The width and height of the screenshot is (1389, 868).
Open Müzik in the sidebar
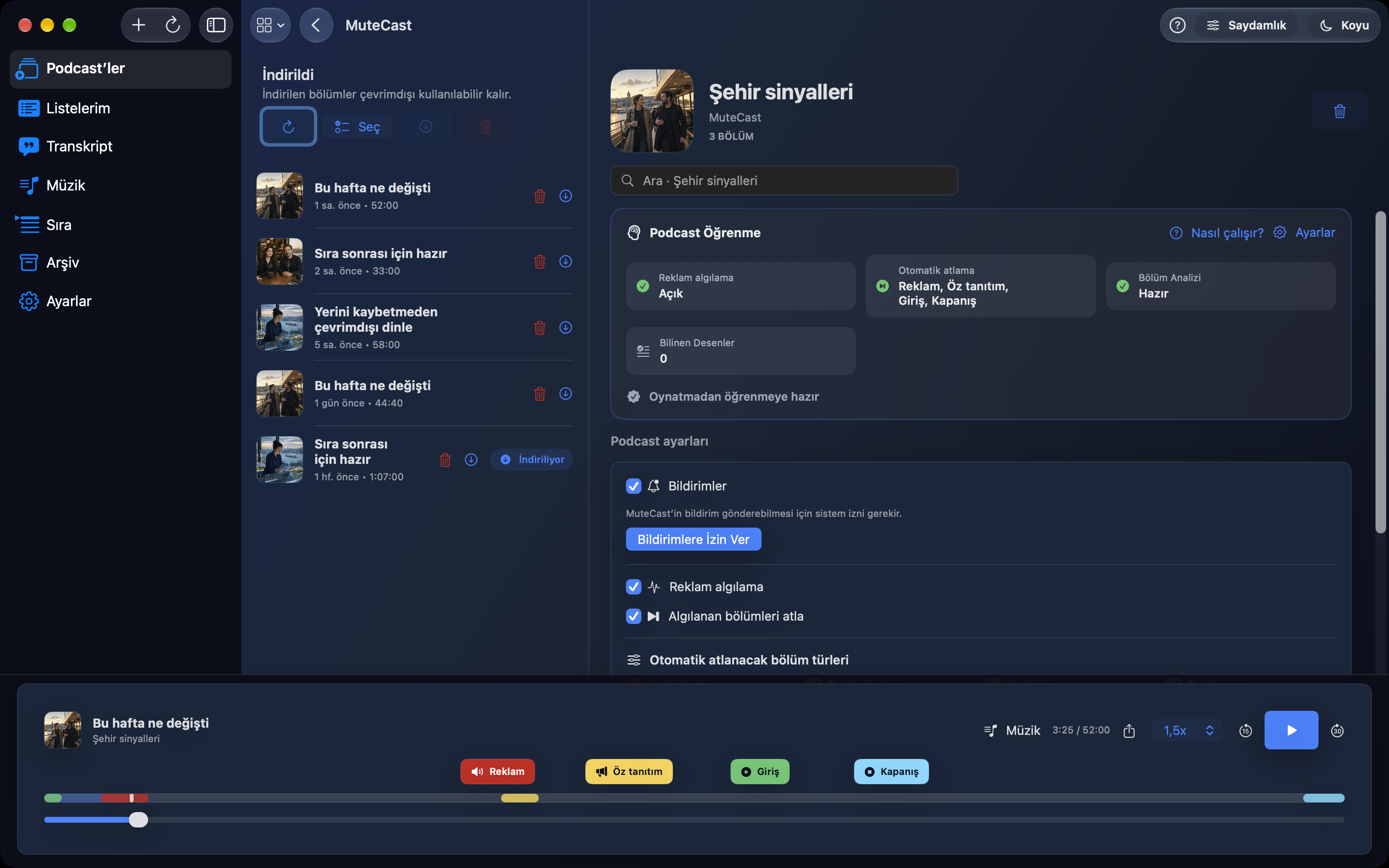(x=121, y=186)
